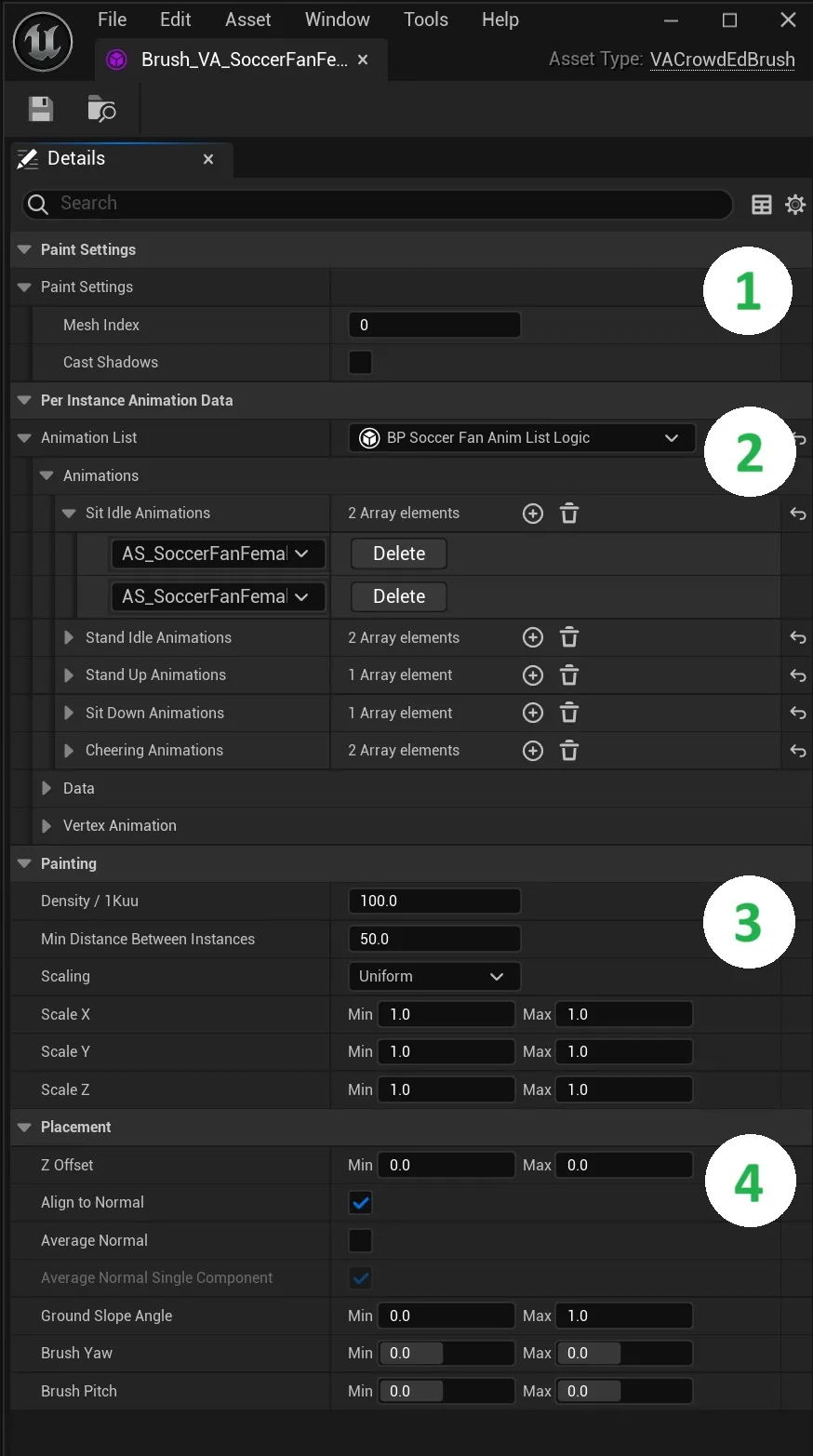Open the Tools menu

click(x=425, y=19)
